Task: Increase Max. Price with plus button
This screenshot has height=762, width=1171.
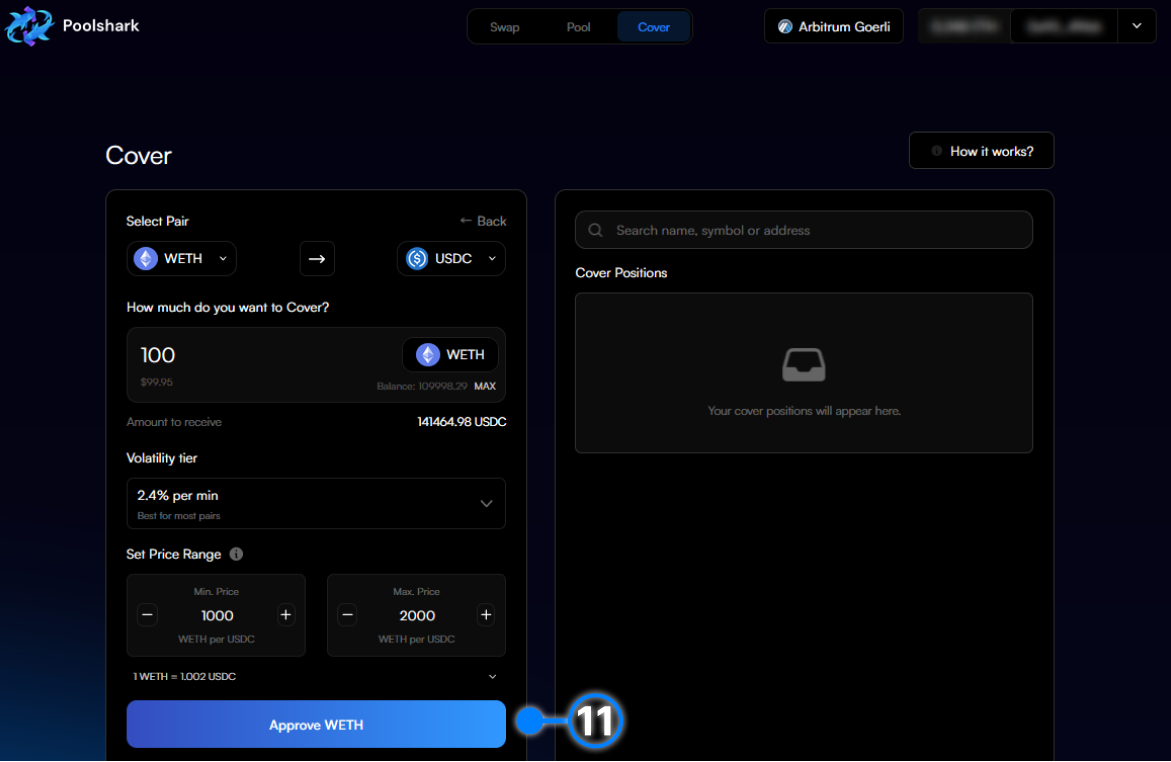Action: pyautogui.click(x=486, y=615)
